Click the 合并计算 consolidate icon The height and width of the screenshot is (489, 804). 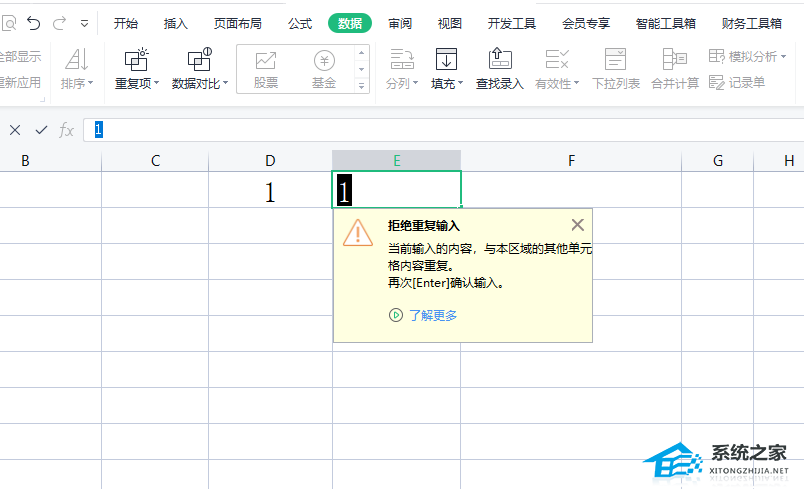click(x=675, y=59)
